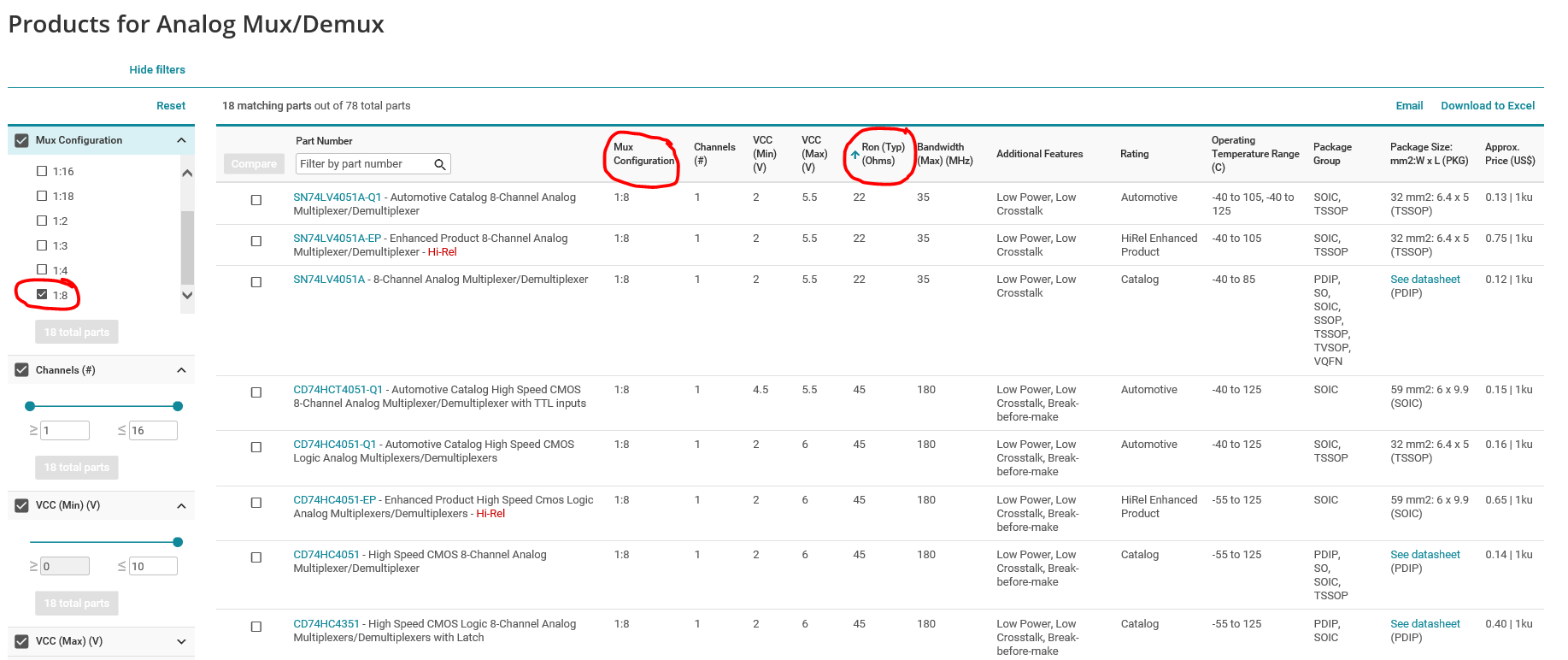This screenshot has width=1568, height=660.
Task: Click the Email link
Action: point(1409,106)
